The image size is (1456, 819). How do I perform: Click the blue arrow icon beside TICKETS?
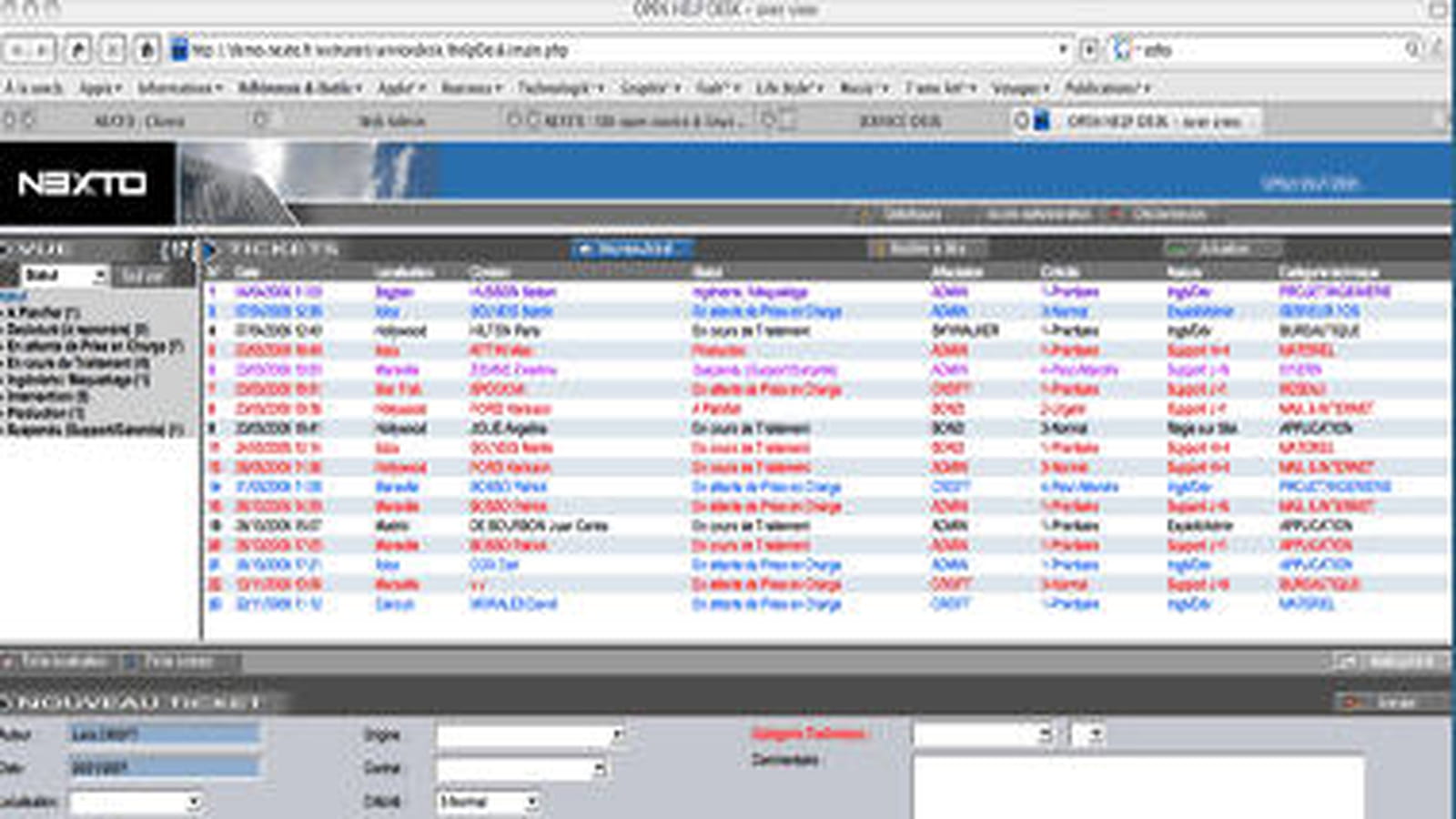tap(209, 248)
